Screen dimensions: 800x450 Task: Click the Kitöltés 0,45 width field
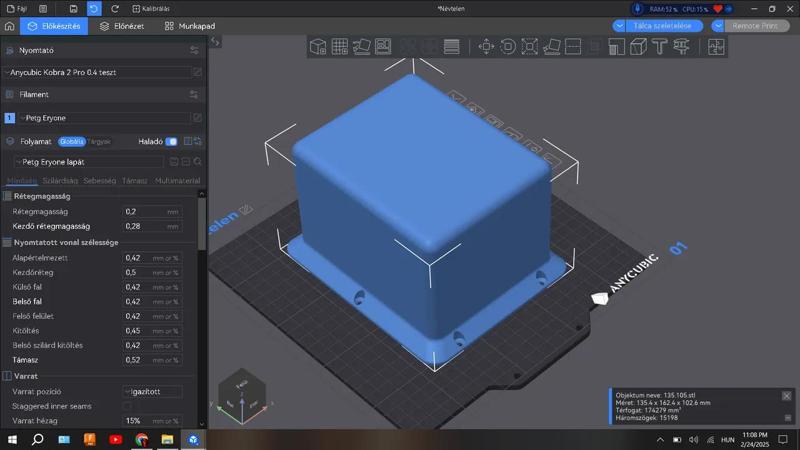pyautogui.click(x=152, y=331)
